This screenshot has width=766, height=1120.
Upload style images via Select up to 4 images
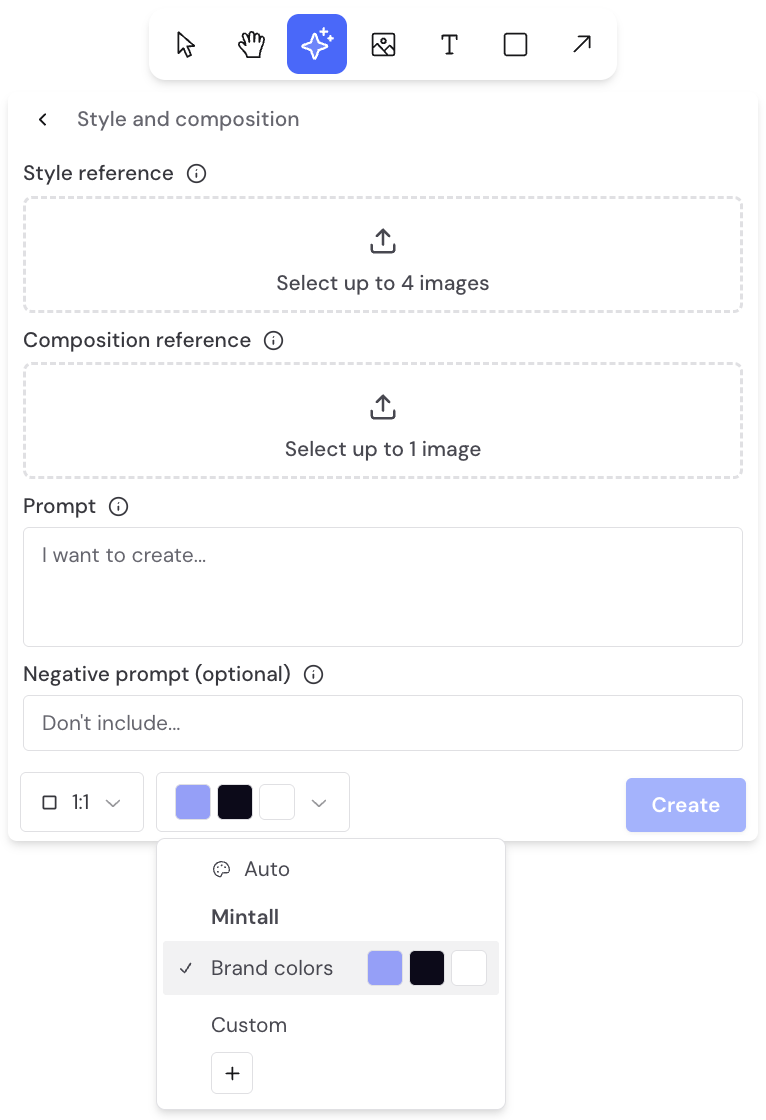tap(383, 255)
